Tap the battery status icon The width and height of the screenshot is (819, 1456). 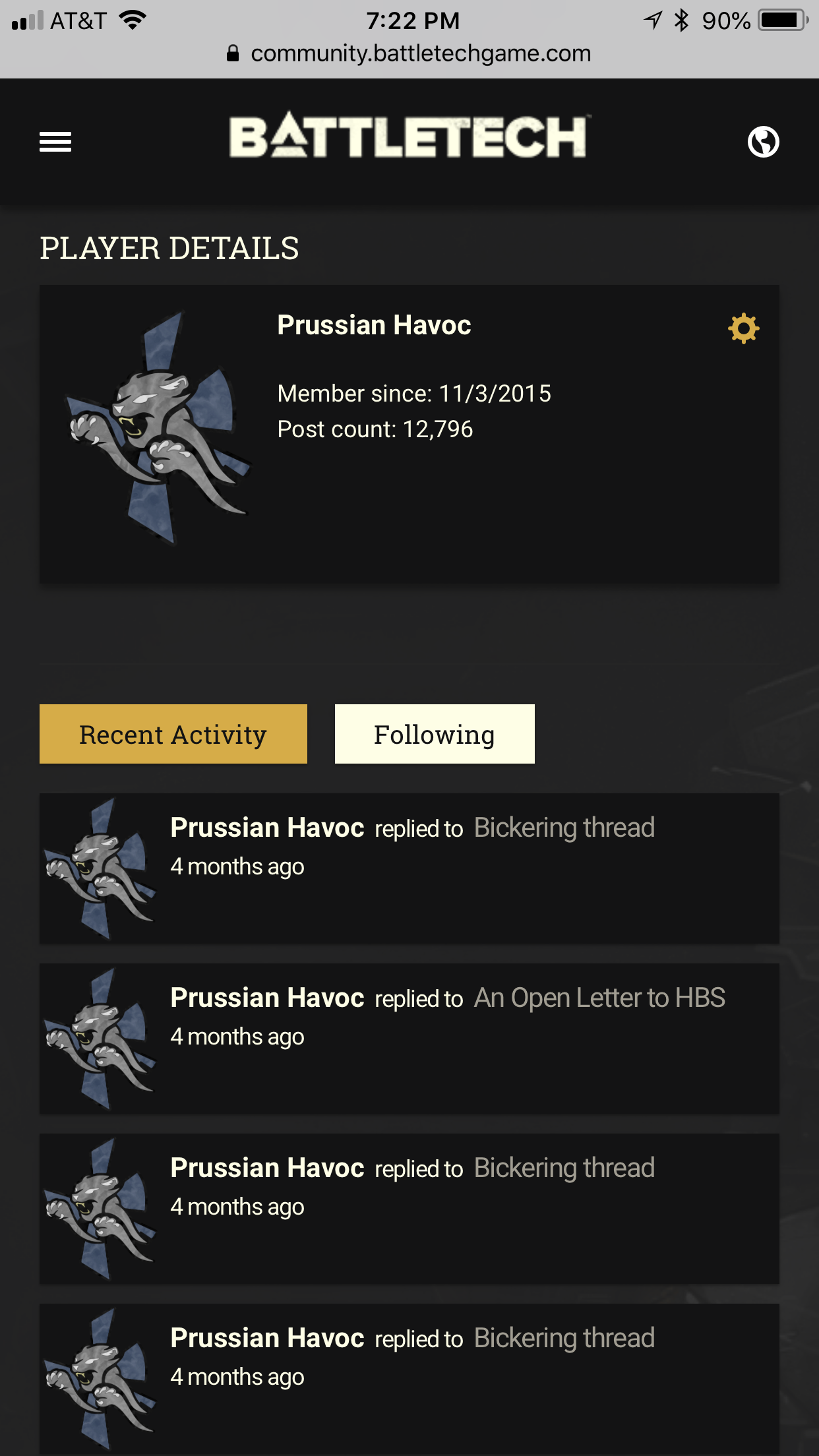(x=782, y=20)
